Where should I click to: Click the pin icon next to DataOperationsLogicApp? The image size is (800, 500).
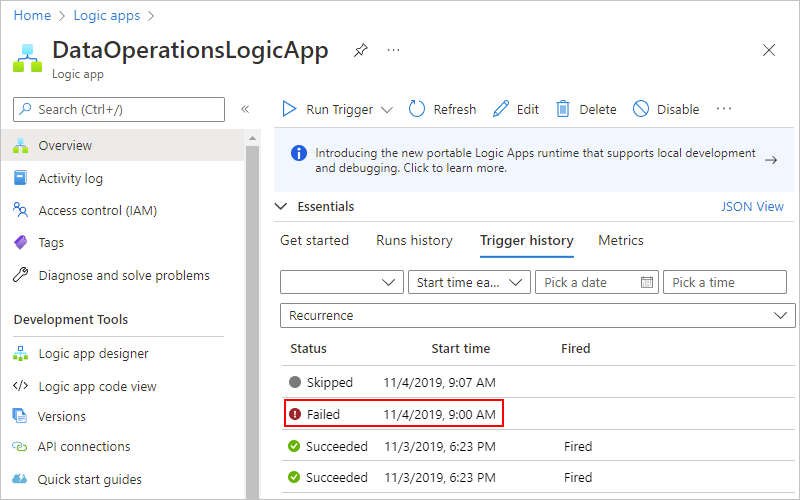[x=361, y=51]
